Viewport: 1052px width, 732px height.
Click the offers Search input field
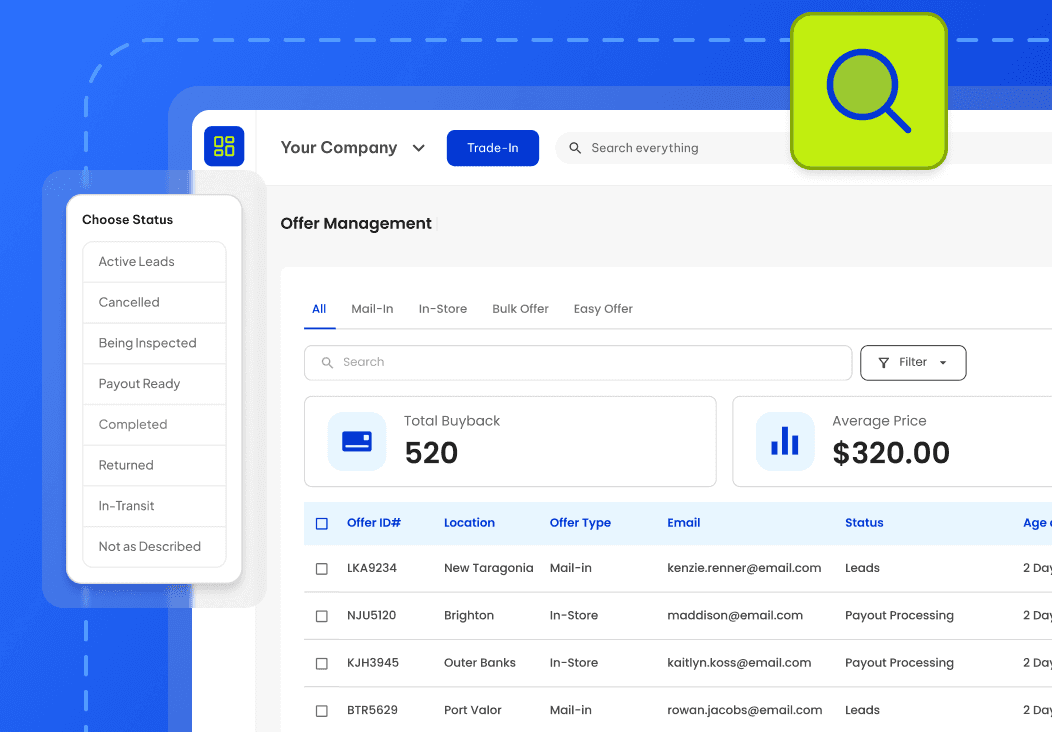coord(578,363)
